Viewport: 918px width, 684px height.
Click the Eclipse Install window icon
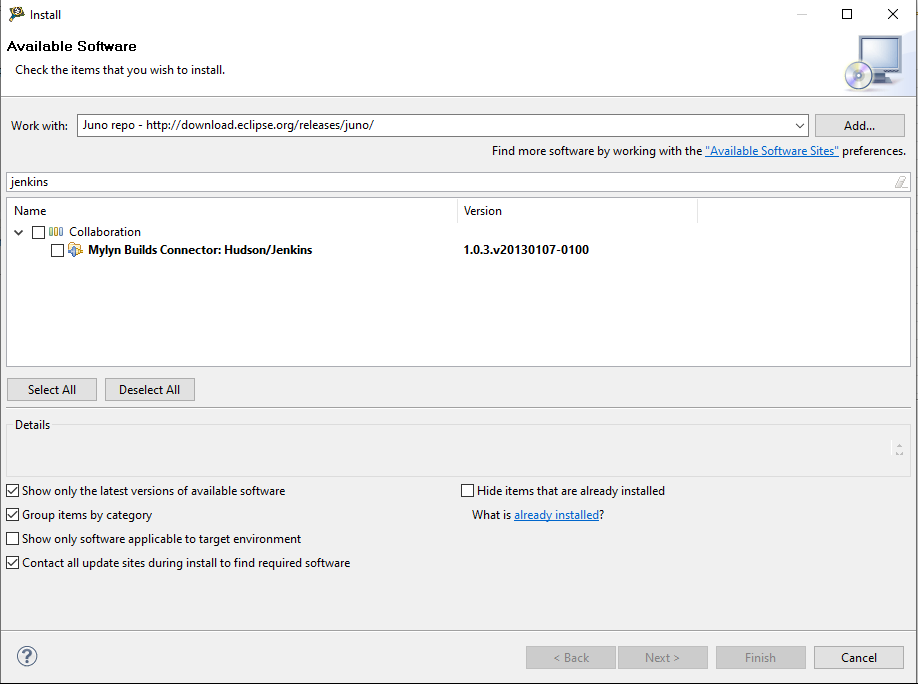16,14
